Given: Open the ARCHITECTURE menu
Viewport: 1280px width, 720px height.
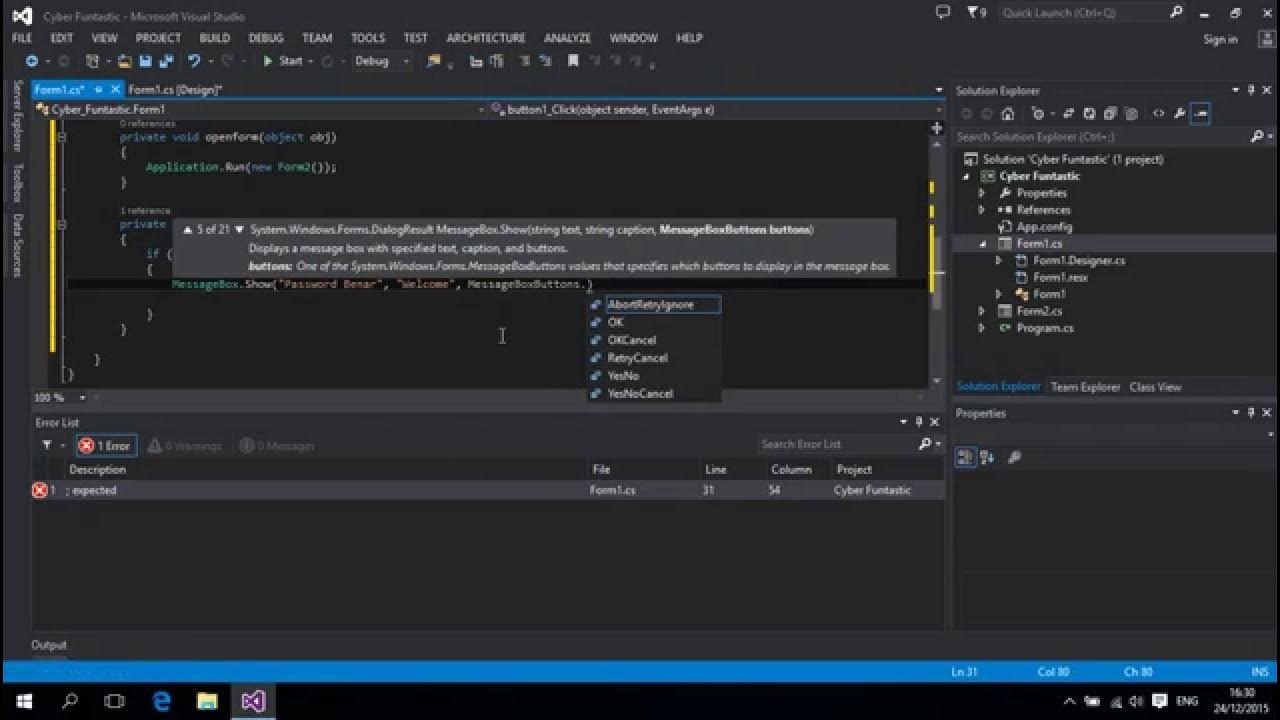Looking at the screenshot, I should point(486,38).
